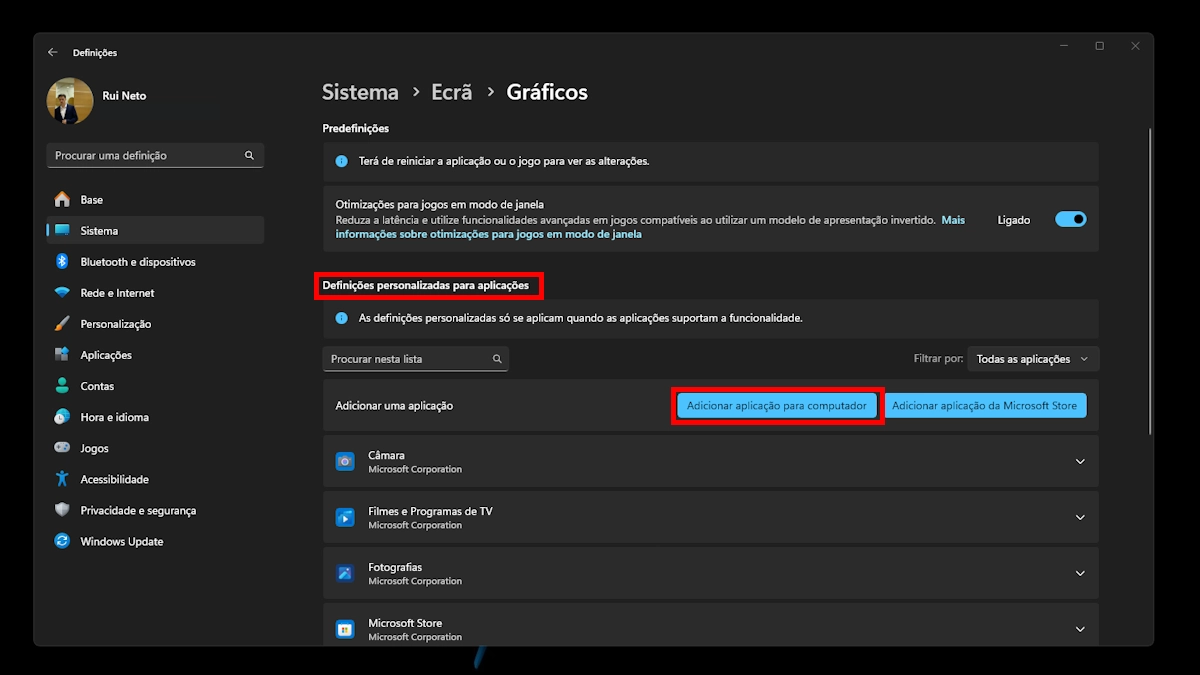Viewport: 1200px width, 675px height.
Task: Open the Filtrar por dropdown
Action: [x=1033, y=359]
